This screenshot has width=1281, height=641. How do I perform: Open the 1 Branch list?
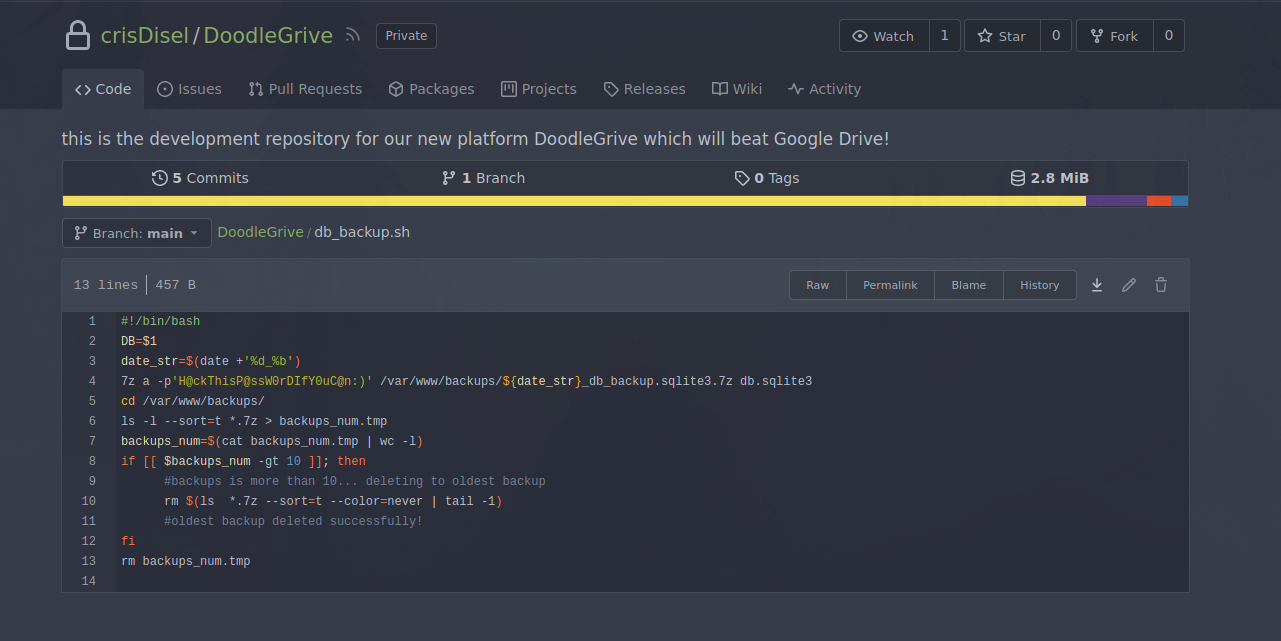click(x=483, y=178)
